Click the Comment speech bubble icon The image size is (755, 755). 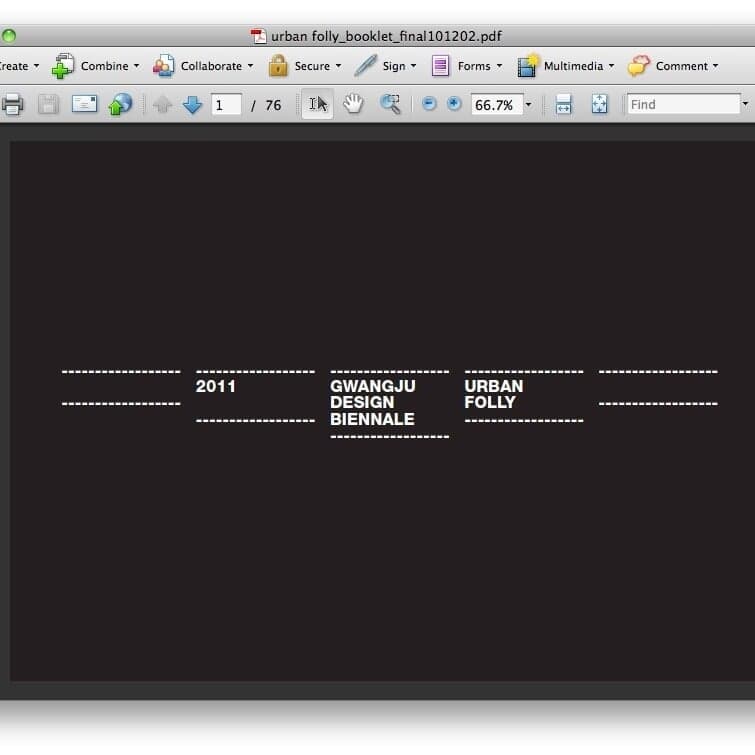click(x=638, y=66)
